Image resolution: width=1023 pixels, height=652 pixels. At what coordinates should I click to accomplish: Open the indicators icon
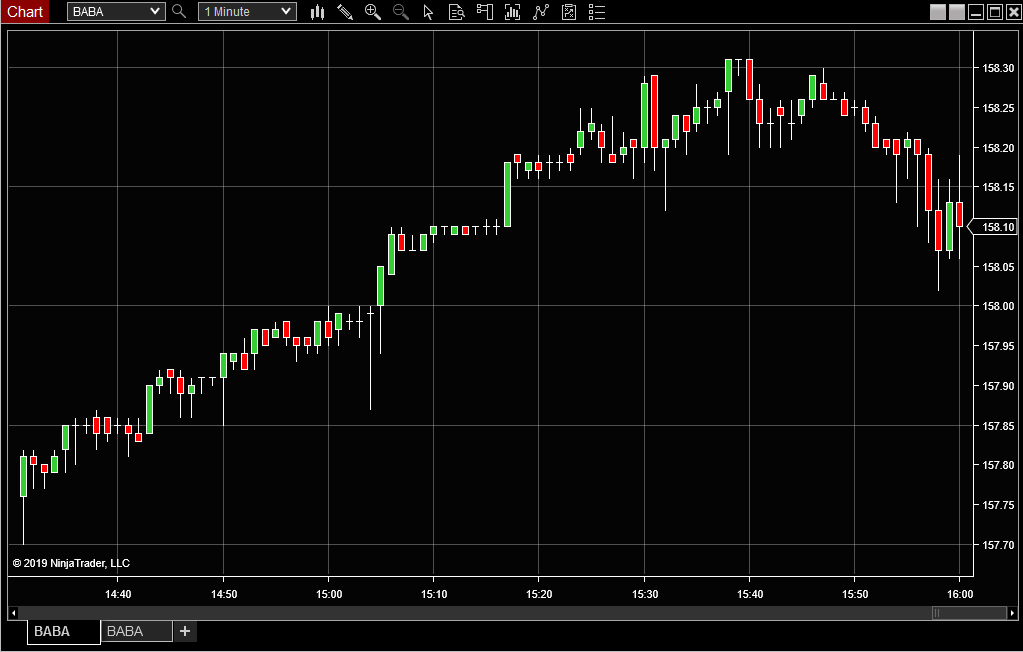pos(541,12)
